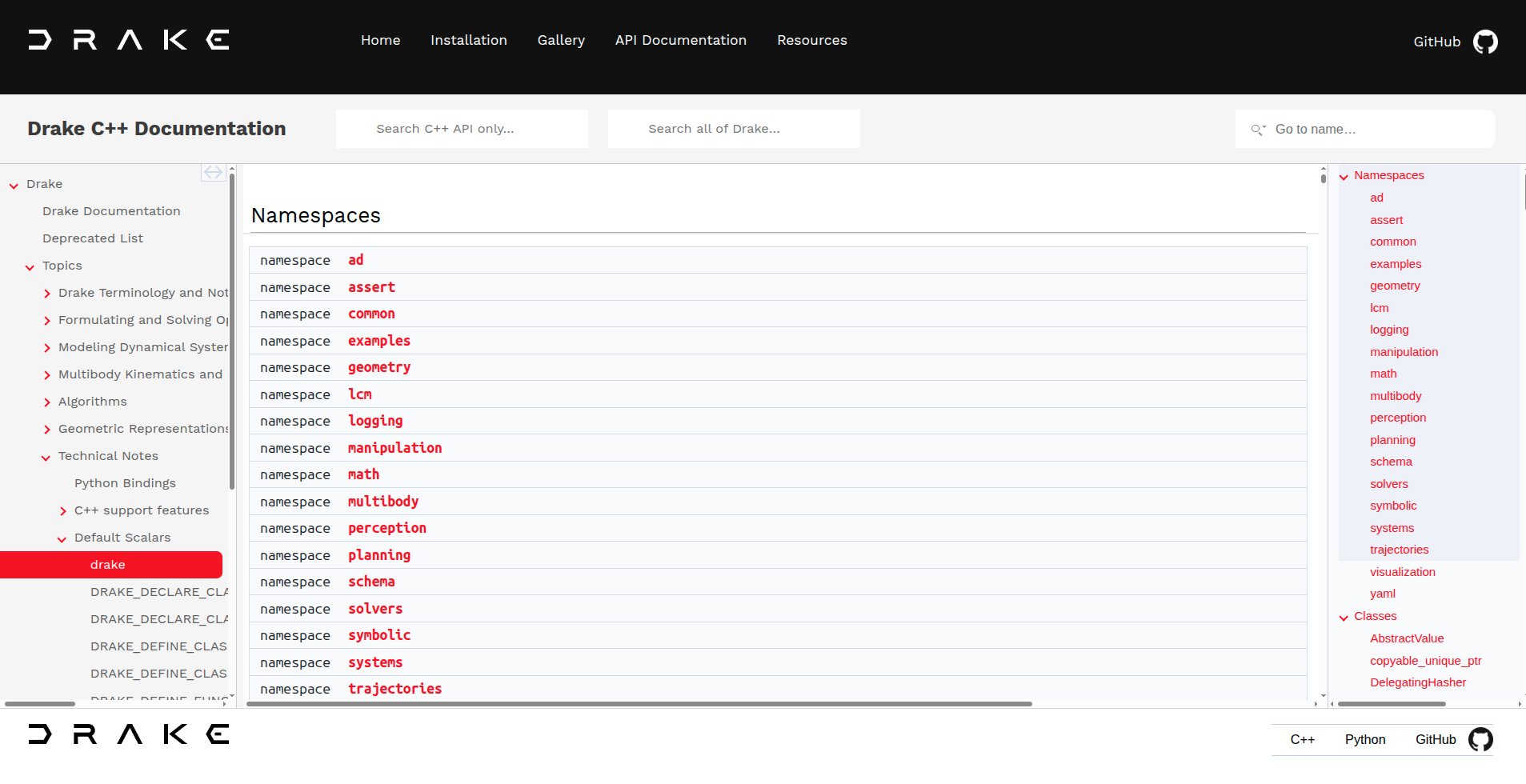
Task: Open Drake Documentation tree item
Action: 111,211
